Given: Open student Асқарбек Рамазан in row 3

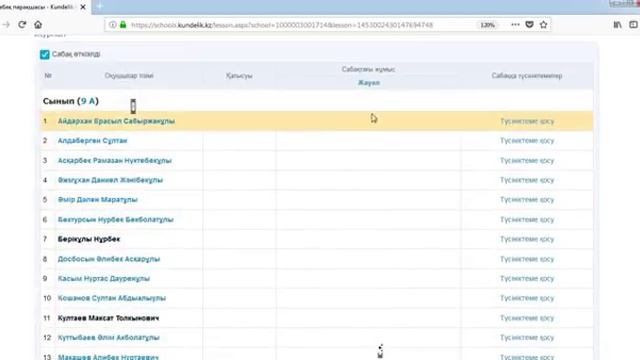Looking at the screenshot, I should click(x=115, y=160).
